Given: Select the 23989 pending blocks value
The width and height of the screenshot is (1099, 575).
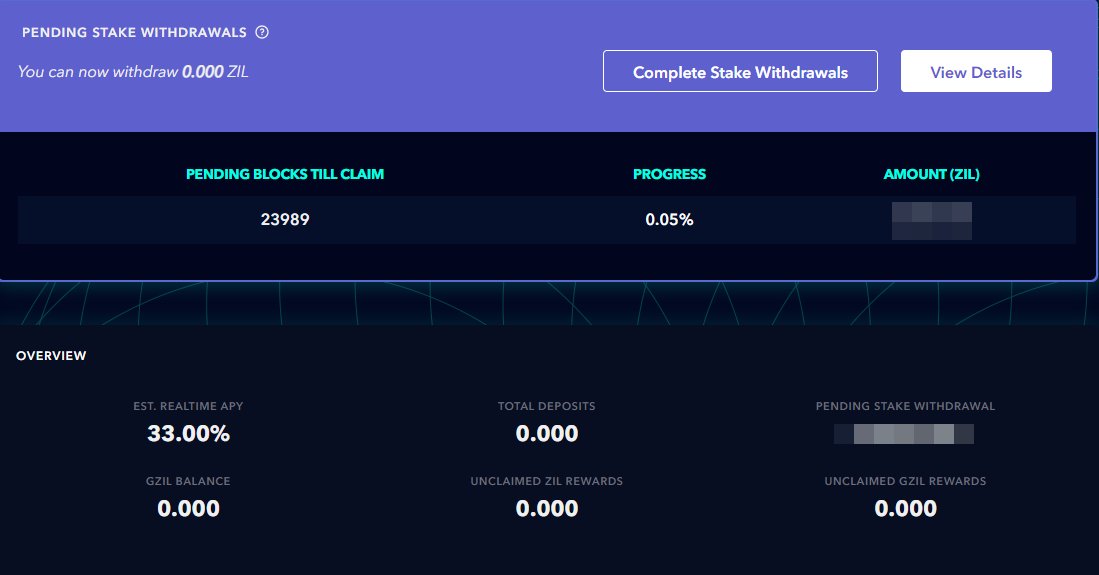Looking at the screenshot, I should tap(285, 219).
